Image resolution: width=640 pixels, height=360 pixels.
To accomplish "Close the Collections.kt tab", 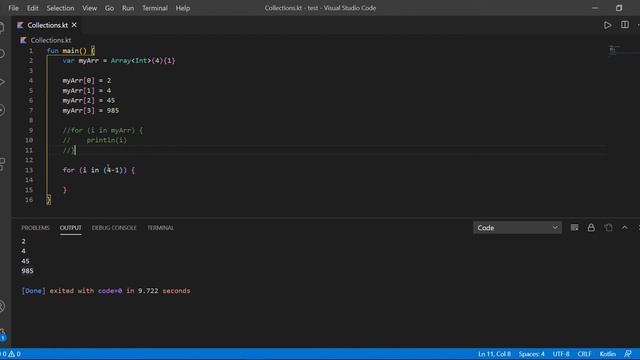I will [x=74, y=25].
